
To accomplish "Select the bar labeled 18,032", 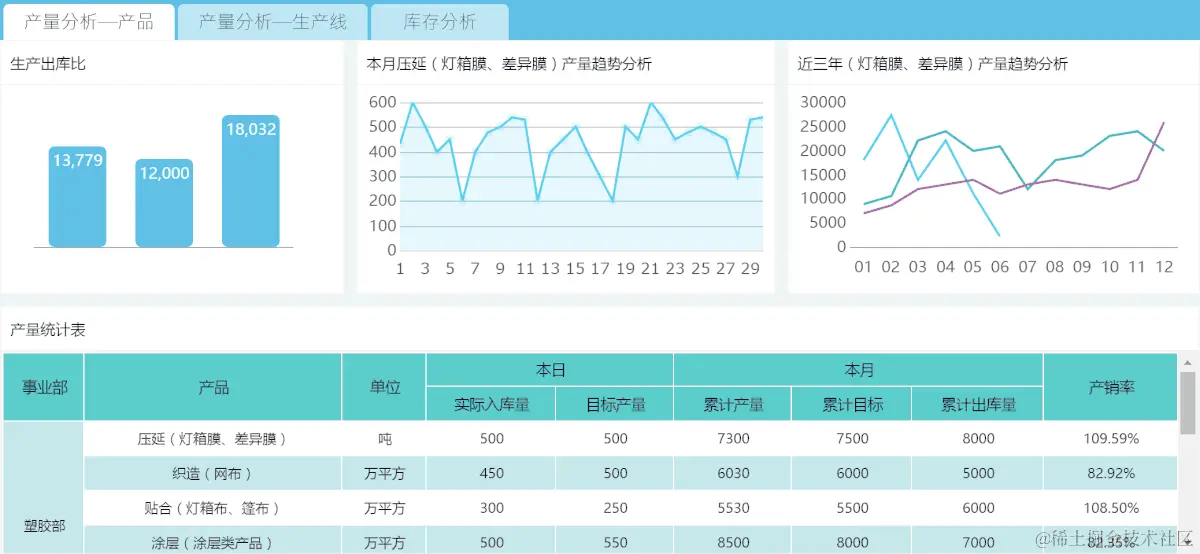I will 251,180.
